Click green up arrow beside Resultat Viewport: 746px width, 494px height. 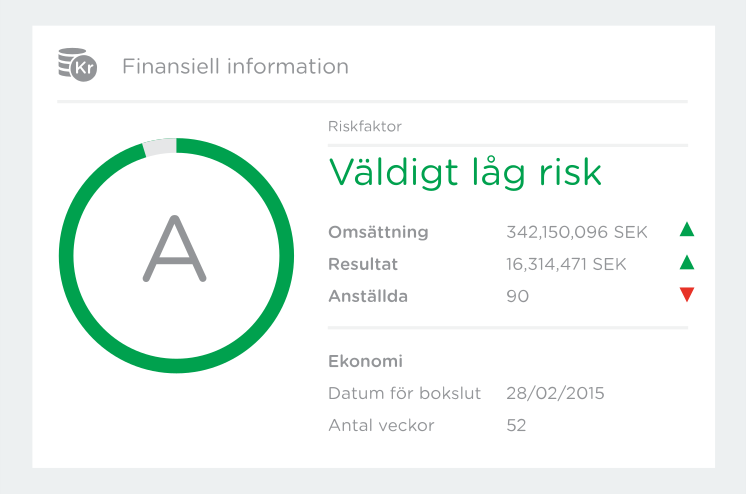pyautogui.click(x=686, y=263)
